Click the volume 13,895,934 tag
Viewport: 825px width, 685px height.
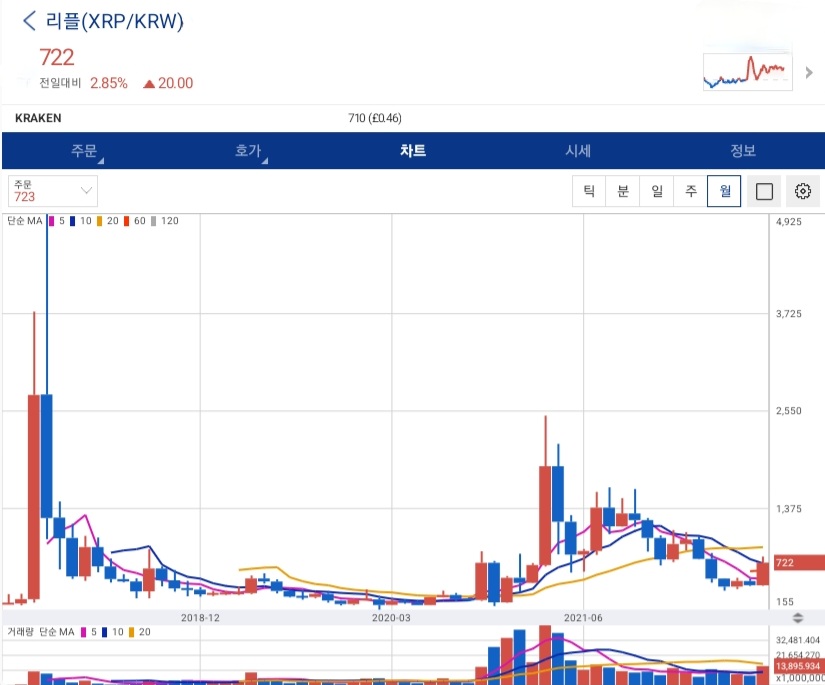[799, 666]
